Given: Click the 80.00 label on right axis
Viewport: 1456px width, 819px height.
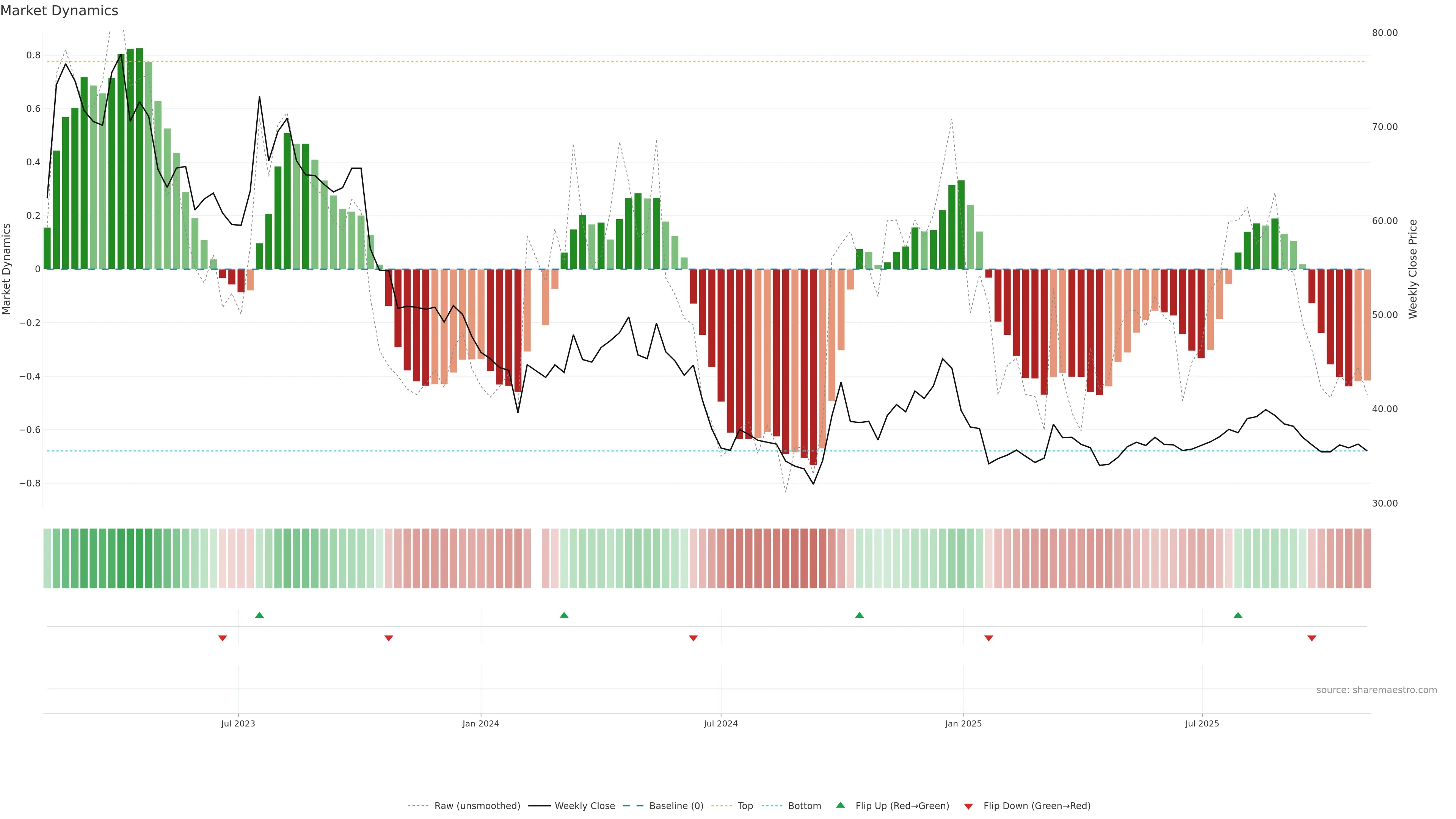Looking at the screenshot, I should 1384,33.
